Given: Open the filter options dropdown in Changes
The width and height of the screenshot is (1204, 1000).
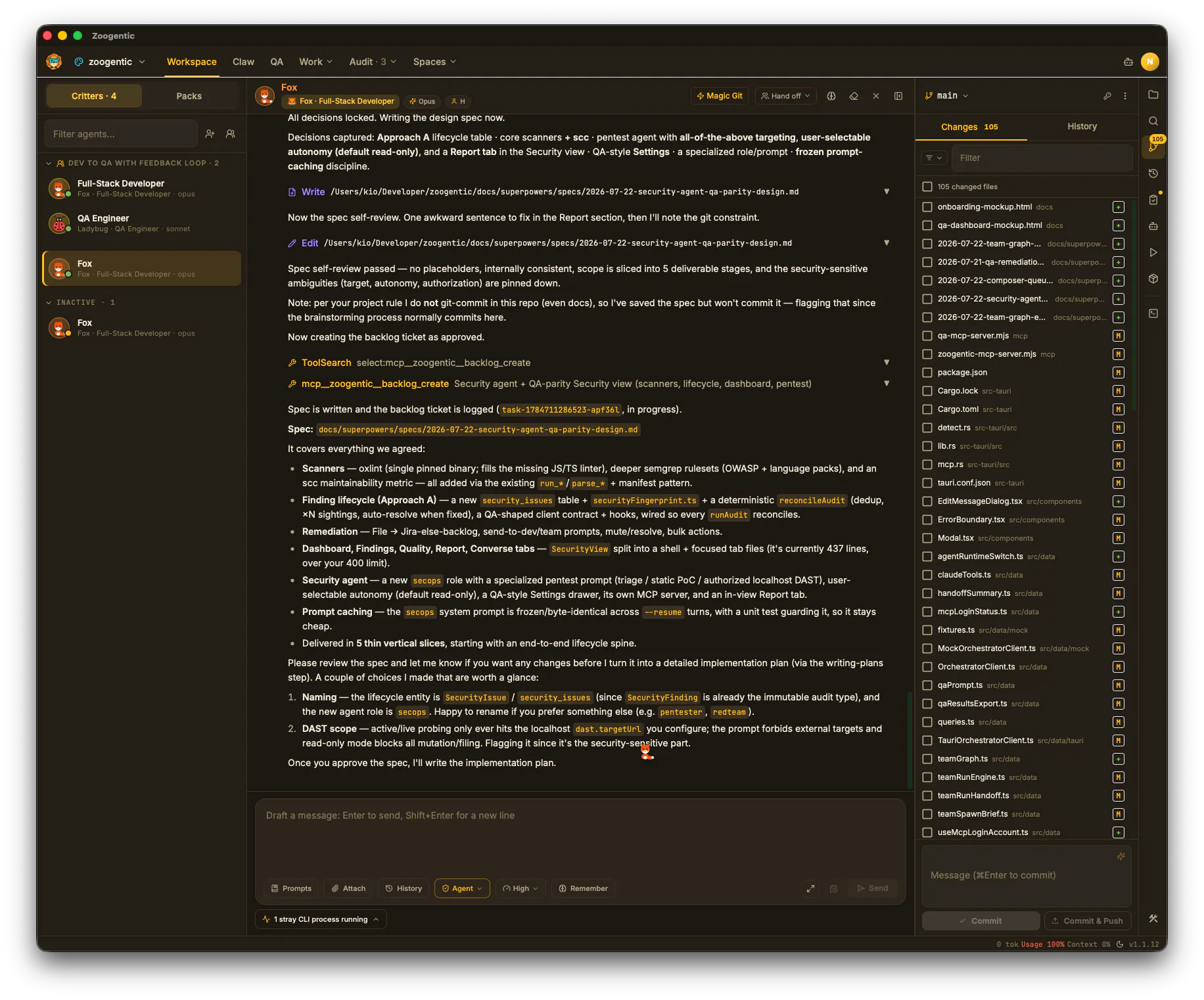Looking at the screenshot, I should point(933,158).
